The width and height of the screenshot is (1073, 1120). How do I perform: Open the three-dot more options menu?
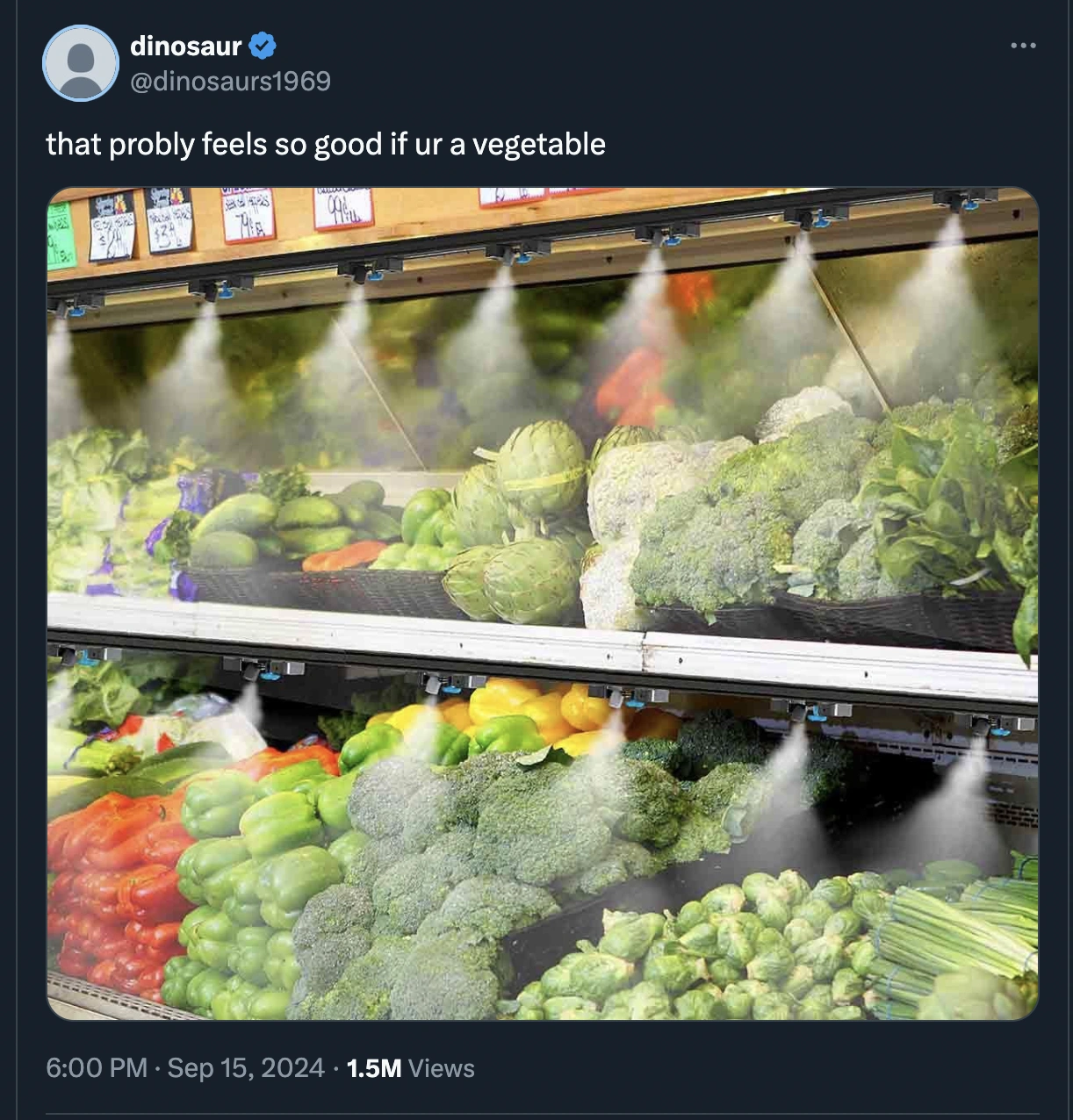[x=1023, y=45]
